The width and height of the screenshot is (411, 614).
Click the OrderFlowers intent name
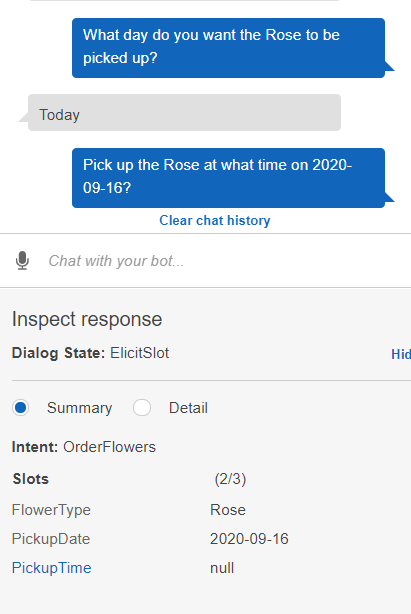(110, 447)
